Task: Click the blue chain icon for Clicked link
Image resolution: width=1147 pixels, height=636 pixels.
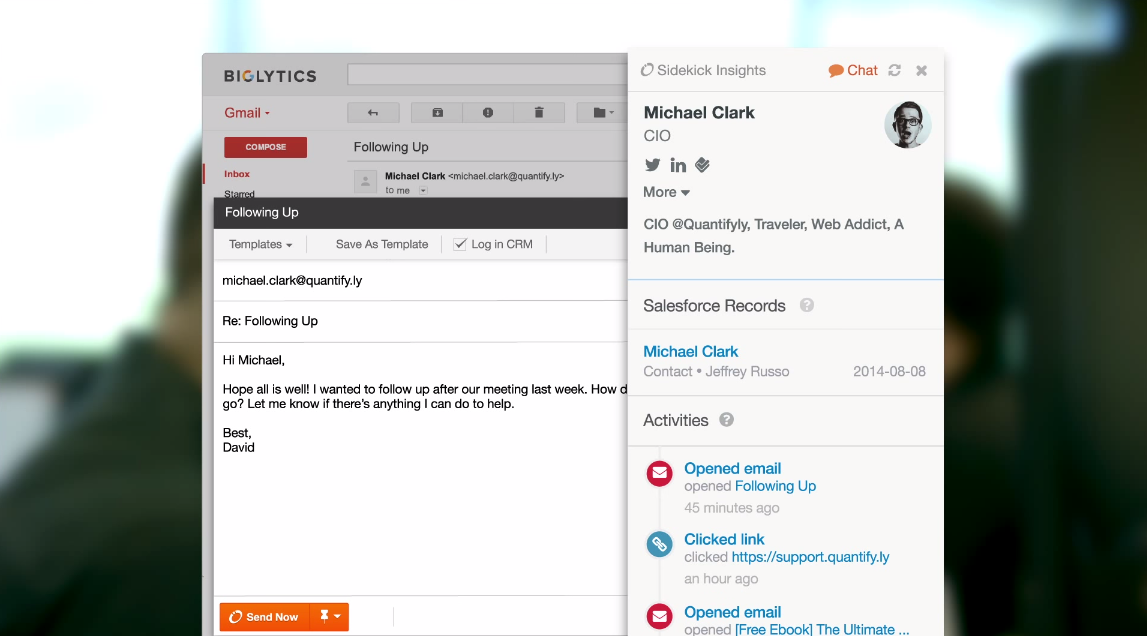Action: [660, 545]
